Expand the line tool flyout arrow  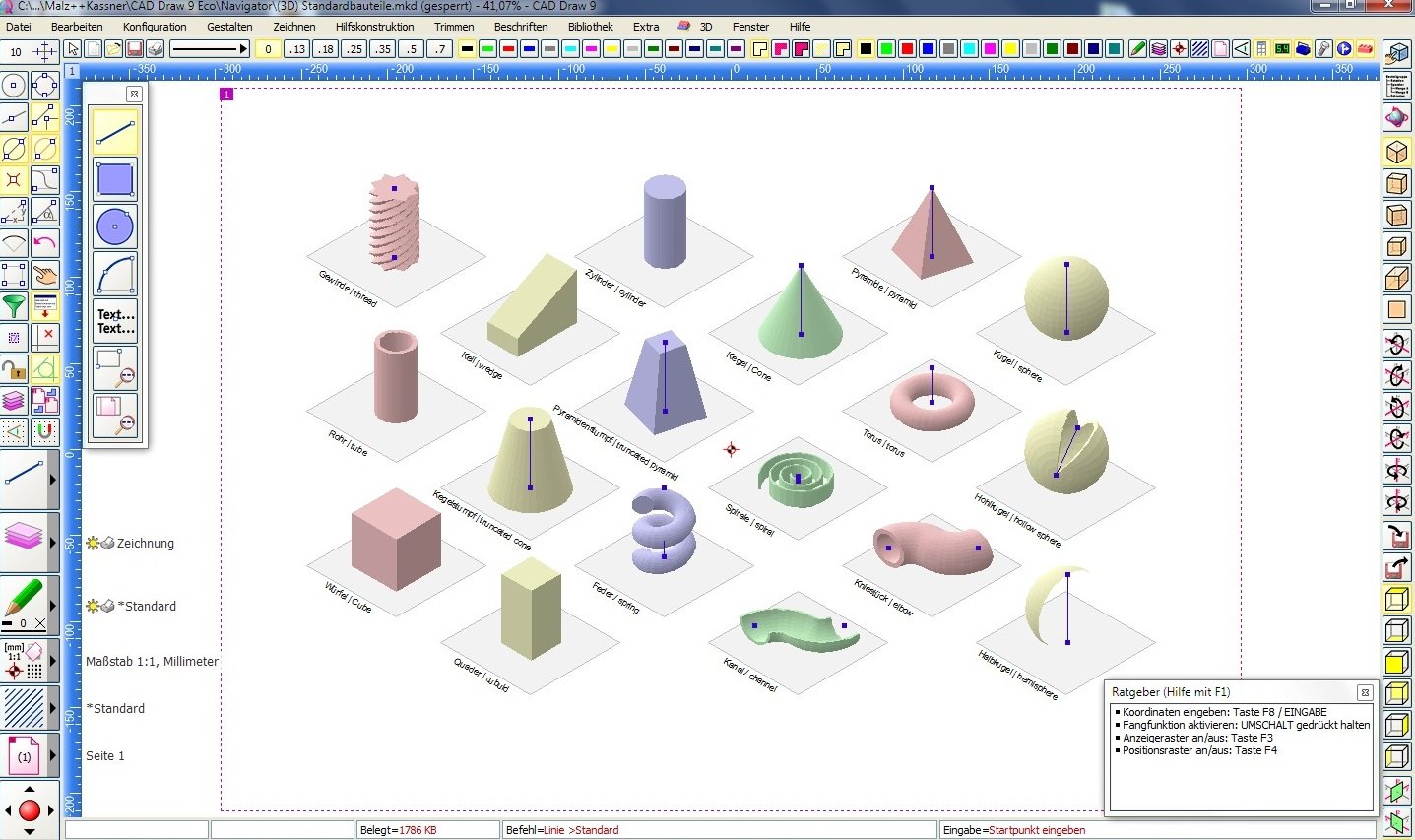[53, 480]
